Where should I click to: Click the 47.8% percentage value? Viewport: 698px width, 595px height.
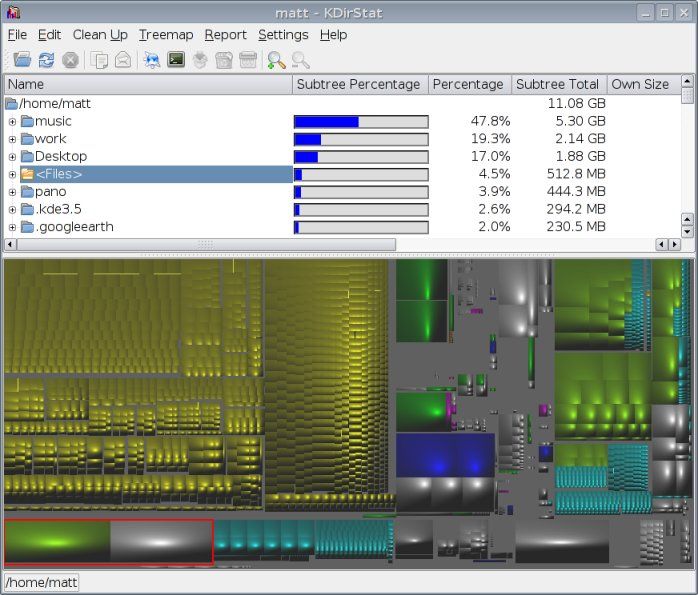490,121
